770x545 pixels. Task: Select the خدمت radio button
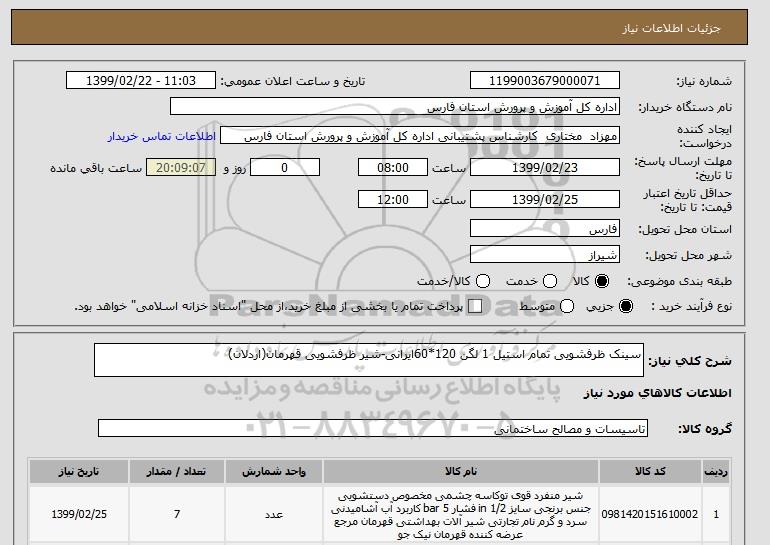click(x=550, y=281)
